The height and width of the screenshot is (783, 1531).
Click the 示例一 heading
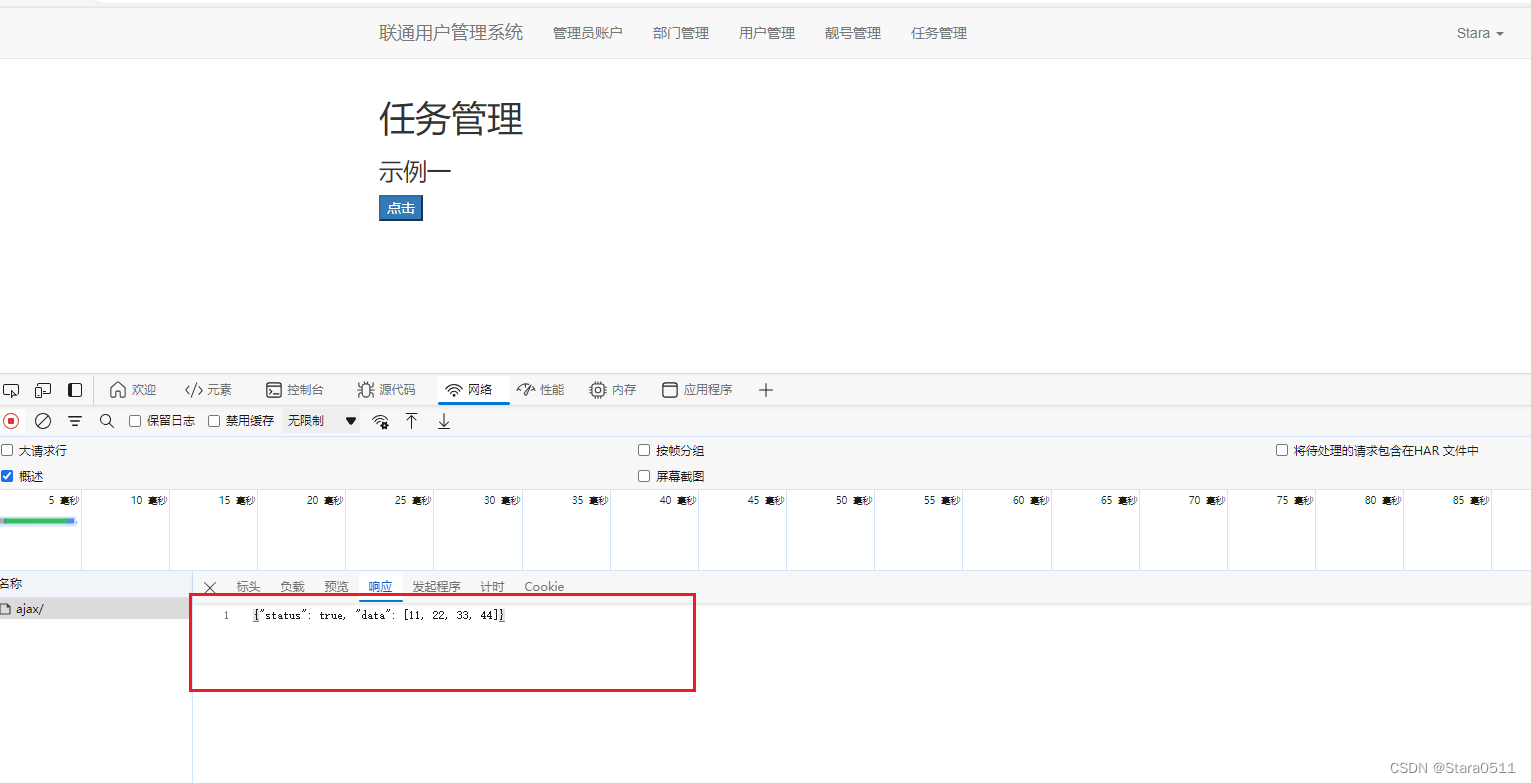coord(415,171)
